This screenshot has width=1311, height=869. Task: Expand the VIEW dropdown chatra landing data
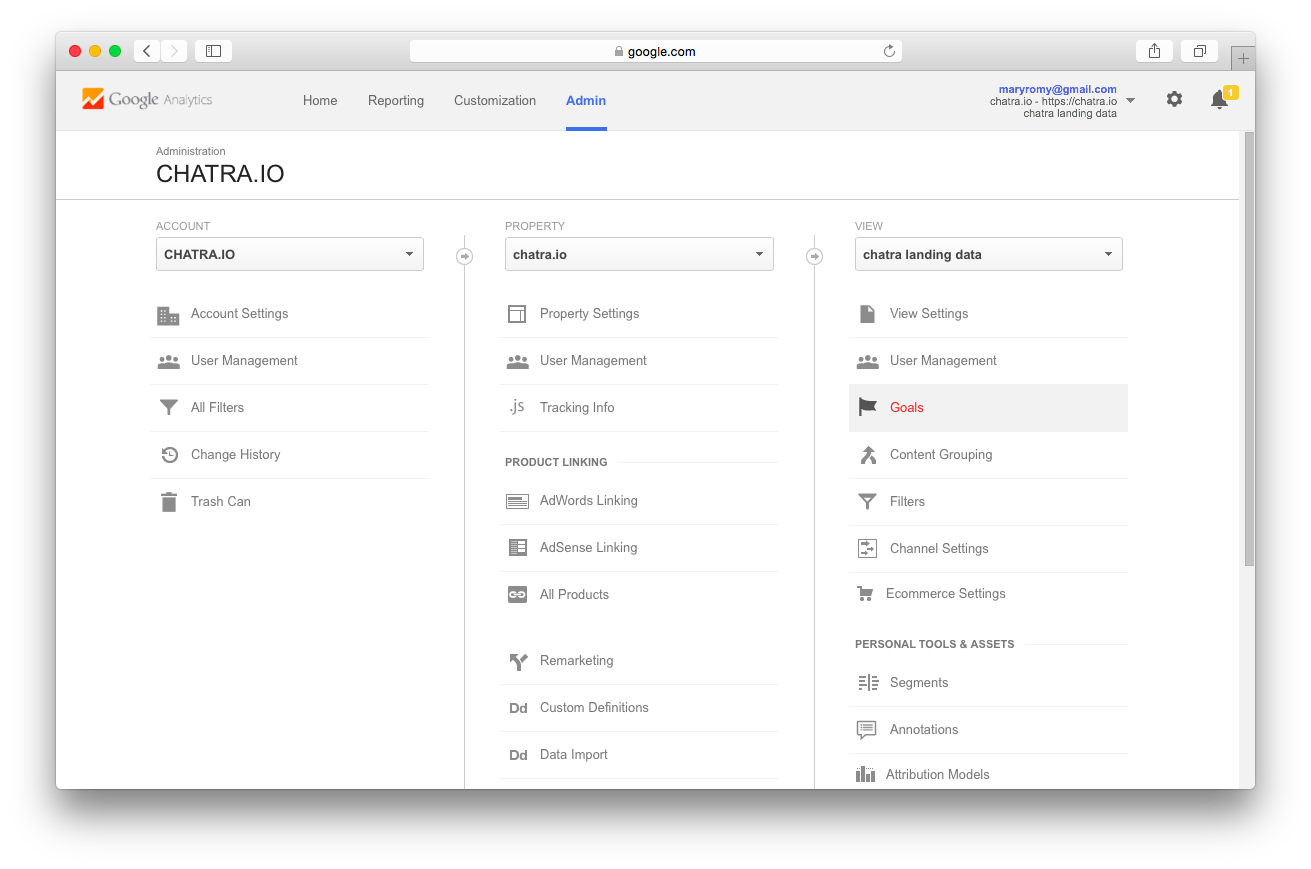988,254
